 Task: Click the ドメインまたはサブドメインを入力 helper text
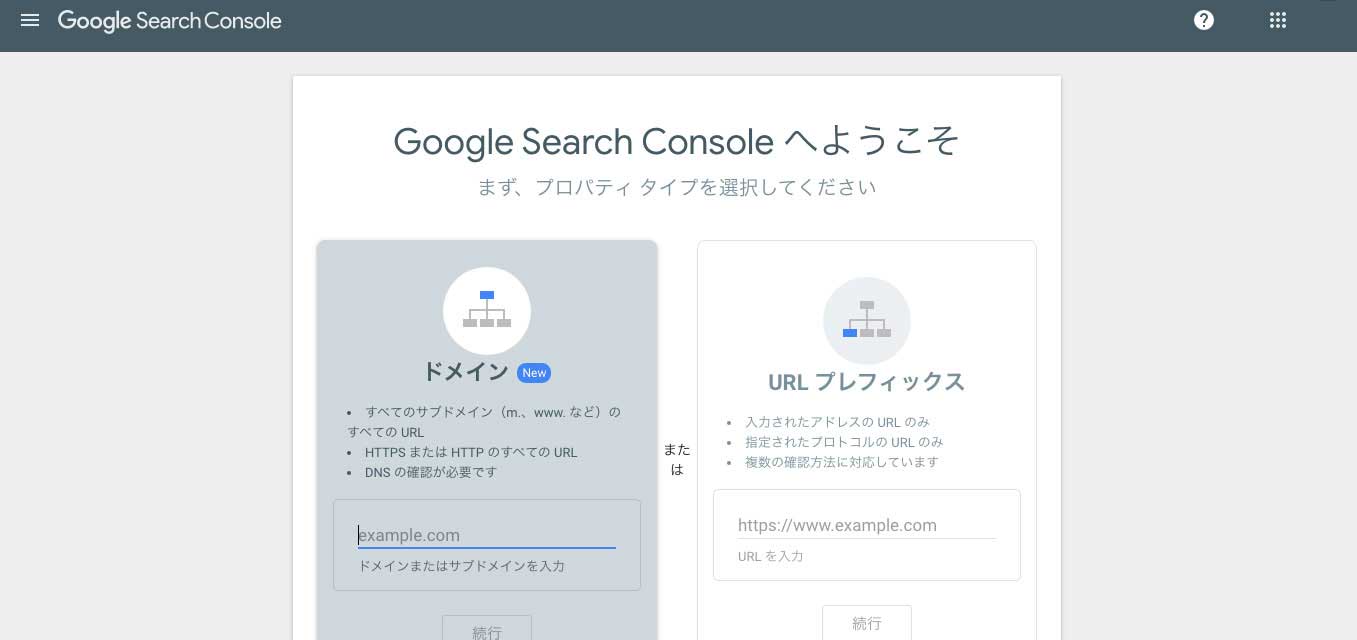click(x=461, y=566)
